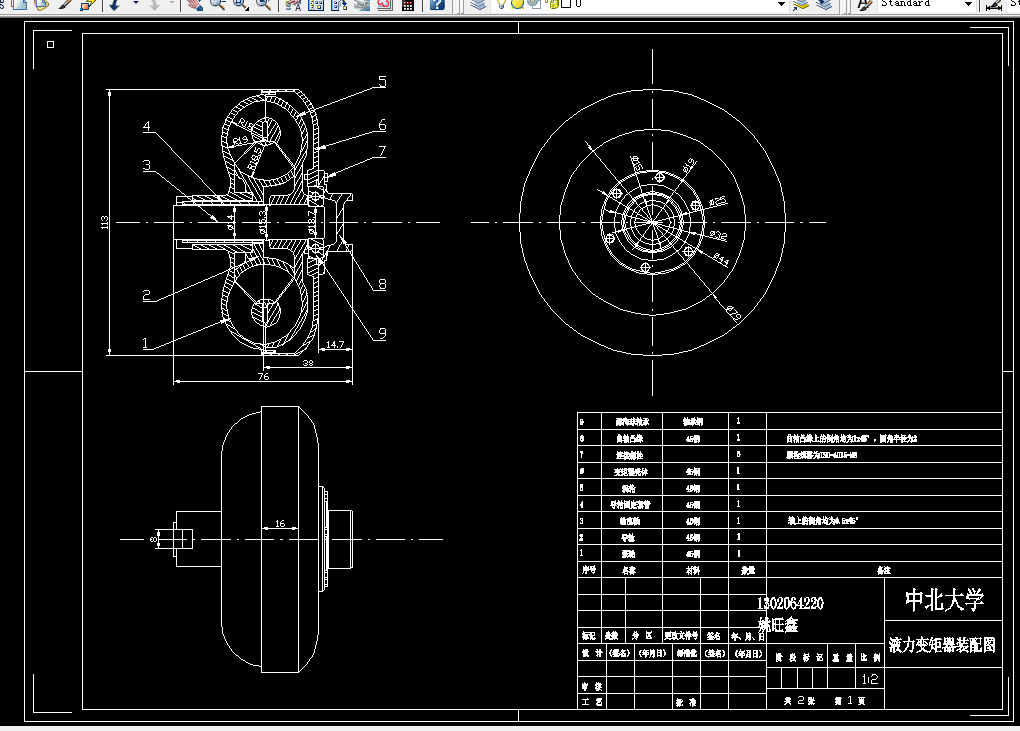This screenshot has height=731, width=1020.
Task: Select the 1:2 scale value cell
Action: [x=870, y=679]
